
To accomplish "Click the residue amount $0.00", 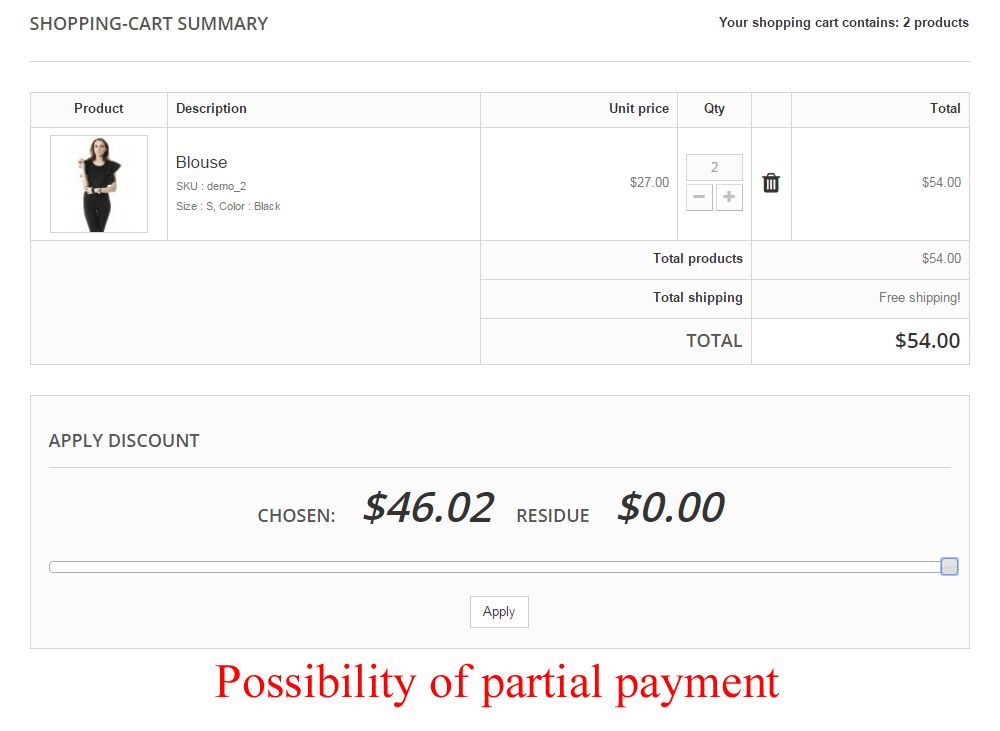I will [x=670, y=508].
